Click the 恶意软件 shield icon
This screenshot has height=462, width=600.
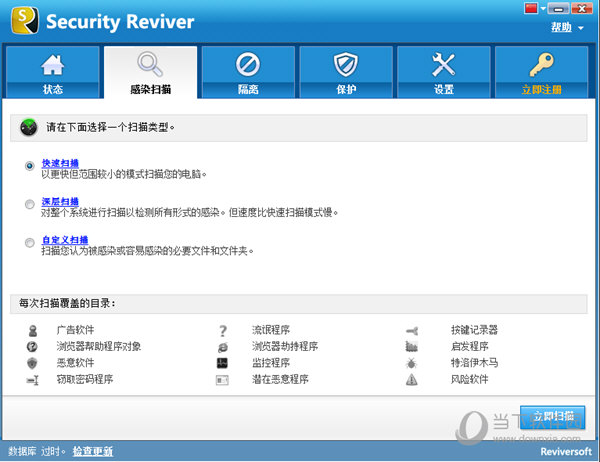33,363
